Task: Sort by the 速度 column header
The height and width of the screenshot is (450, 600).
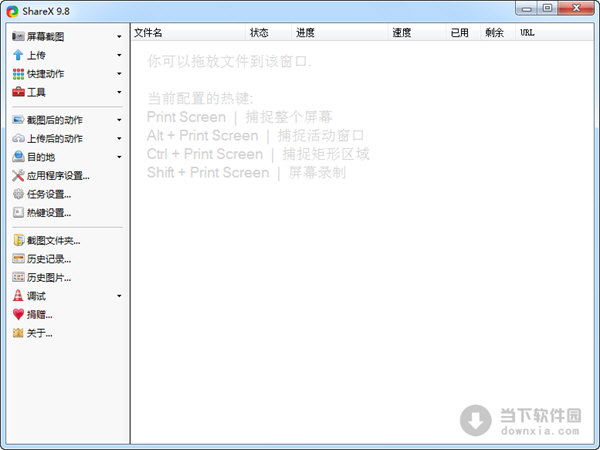Action: (x=417, y=33)
